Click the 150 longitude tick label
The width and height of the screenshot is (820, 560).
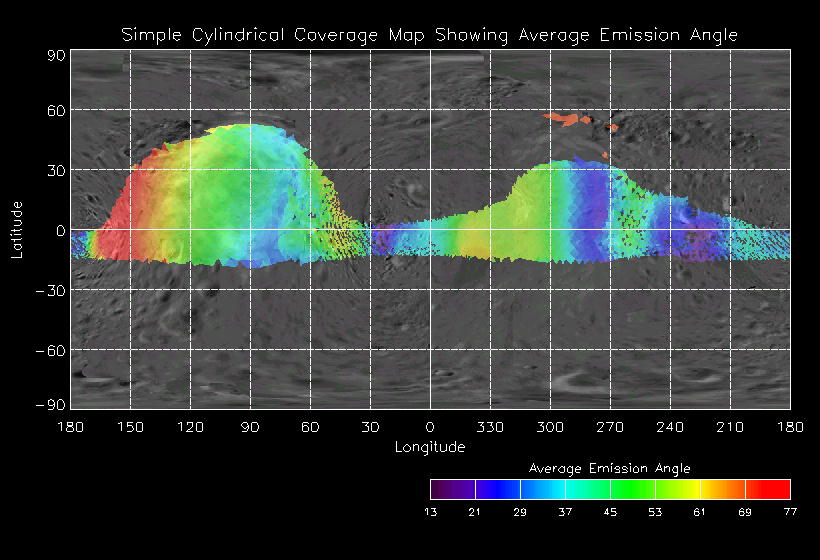130,428
